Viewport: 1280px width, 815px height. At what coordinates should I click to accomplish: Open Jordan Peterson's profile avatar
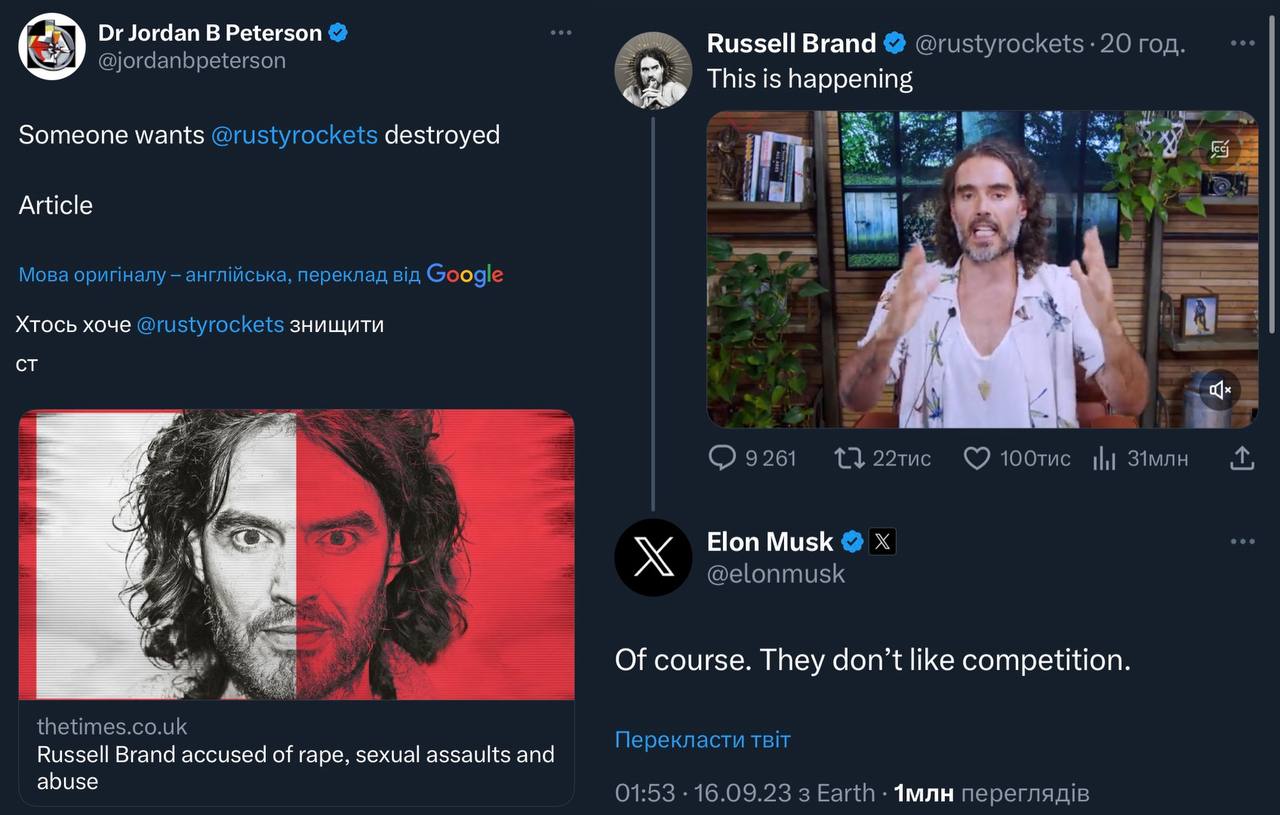(52, 46)
